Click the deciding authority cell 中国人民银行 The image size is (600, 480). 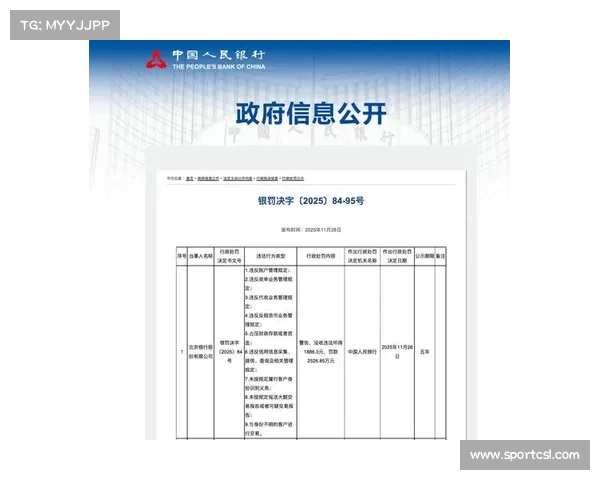(362, 352)
